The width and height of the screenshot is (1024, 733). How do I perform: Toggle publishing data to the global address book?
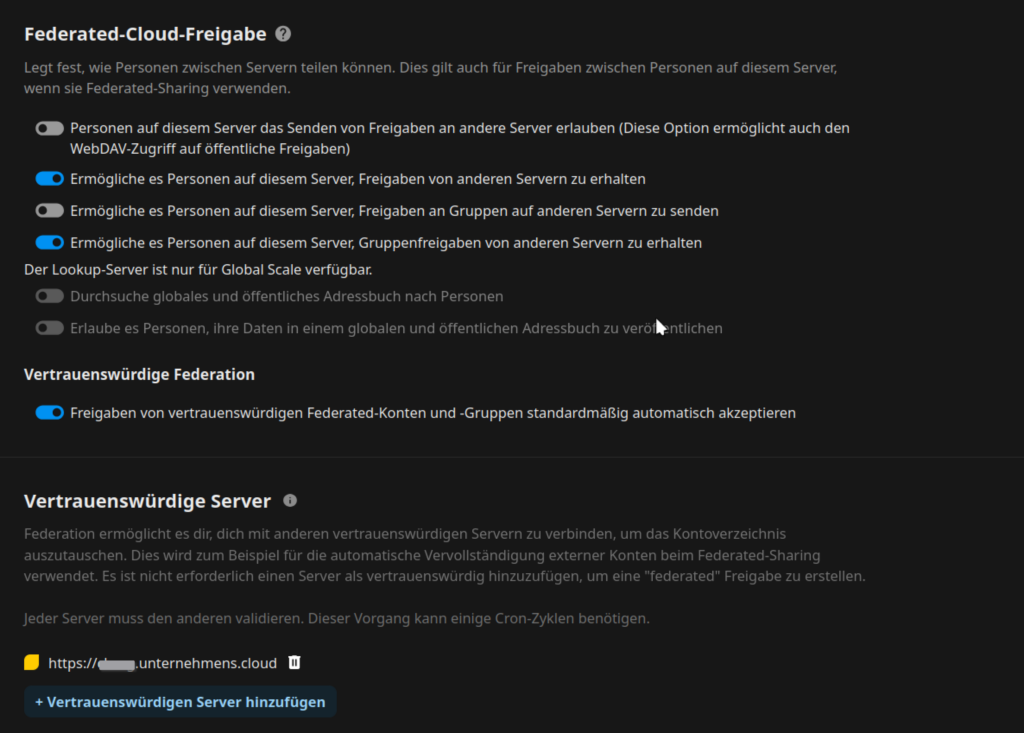[49, 328]
